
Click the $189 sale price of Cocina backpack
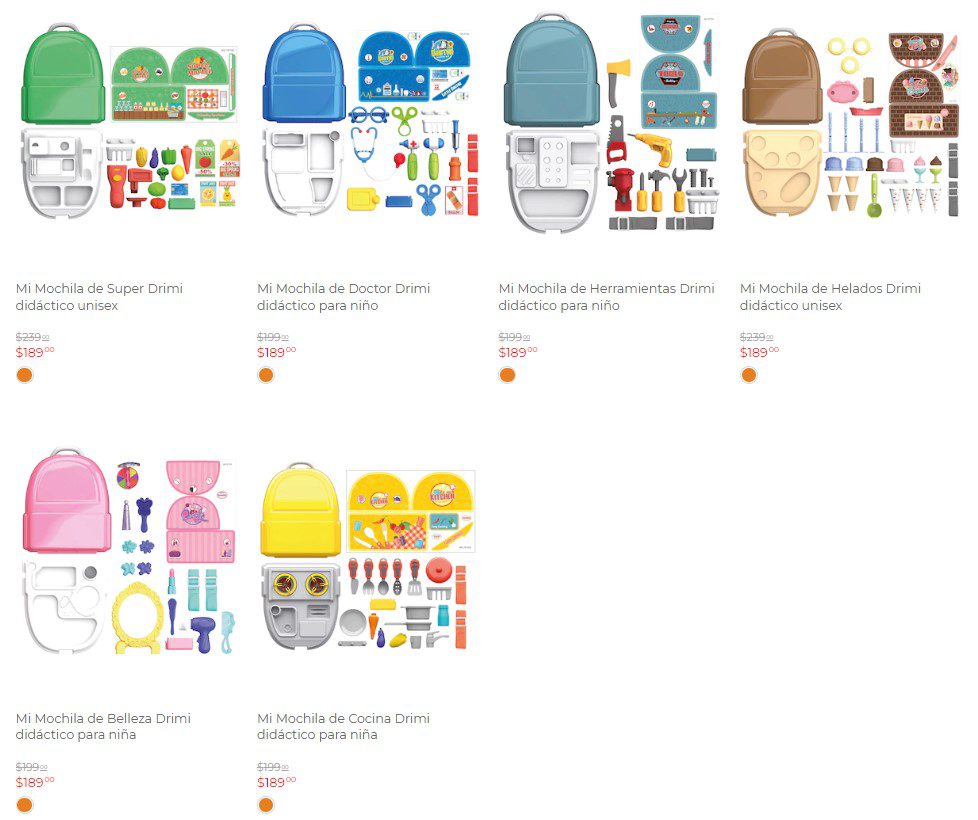pos(276,782)
